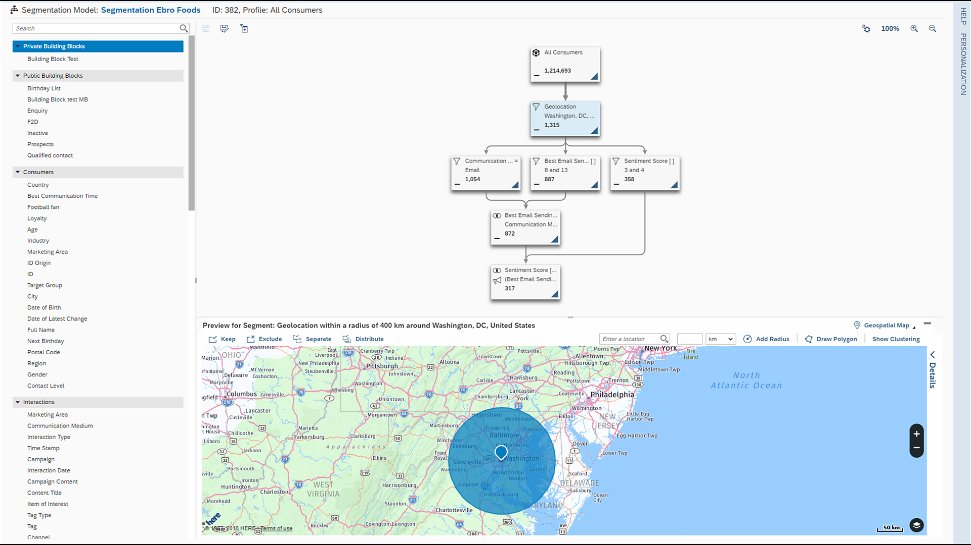Open the Segmentation Ebro Foods link
The width and height of the screenshot is (971, 545).
(x=150, y=10)
